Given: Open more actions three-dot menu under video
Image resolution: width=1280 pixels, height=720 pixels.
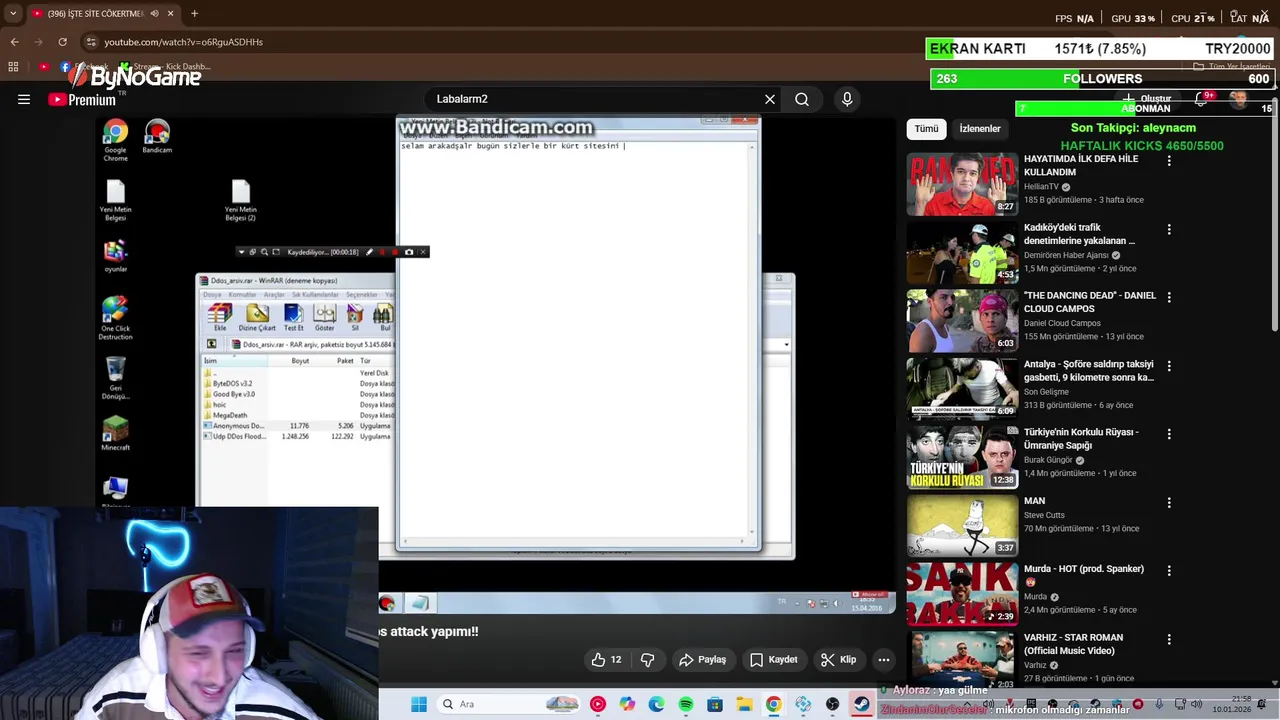Looking at the screenshot, I should click(x=884, y=660).
